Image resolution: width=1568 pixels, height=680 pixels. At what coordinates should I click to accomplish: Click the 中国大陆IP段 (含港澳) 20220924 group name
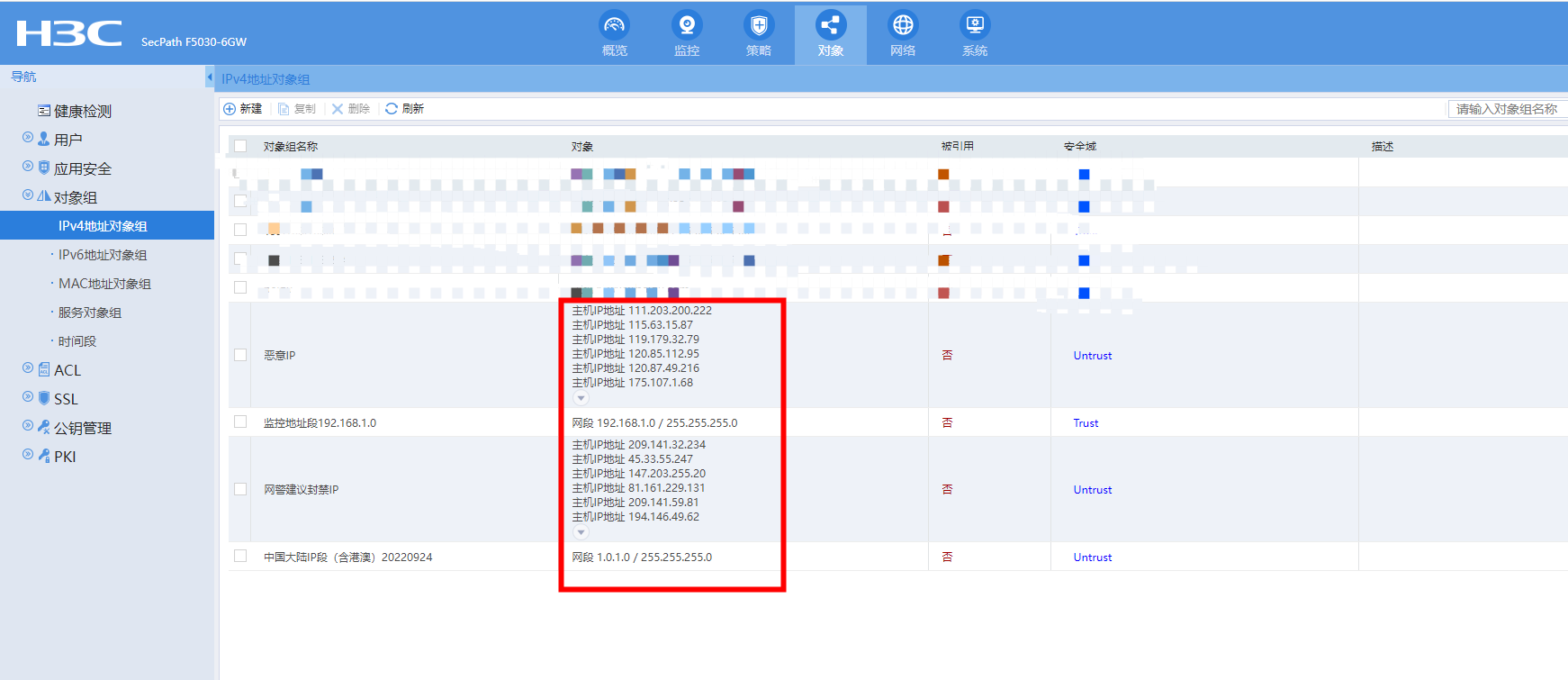[348, 558]
